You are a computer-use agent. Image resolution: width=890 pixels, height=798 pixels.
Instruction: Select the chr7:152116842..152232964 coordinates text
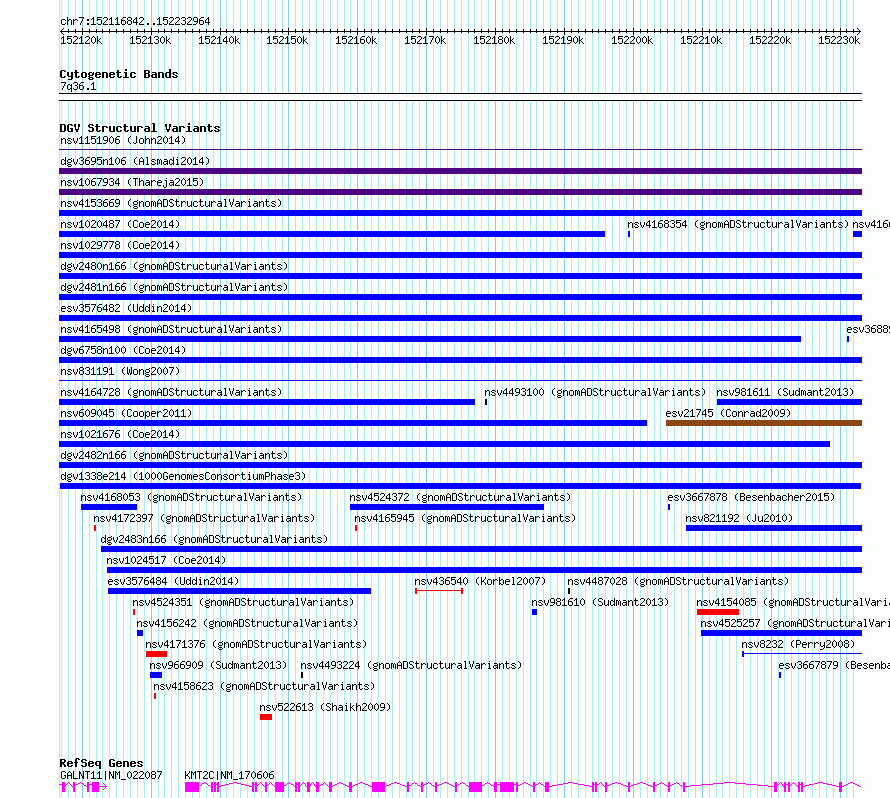[135, 21]
